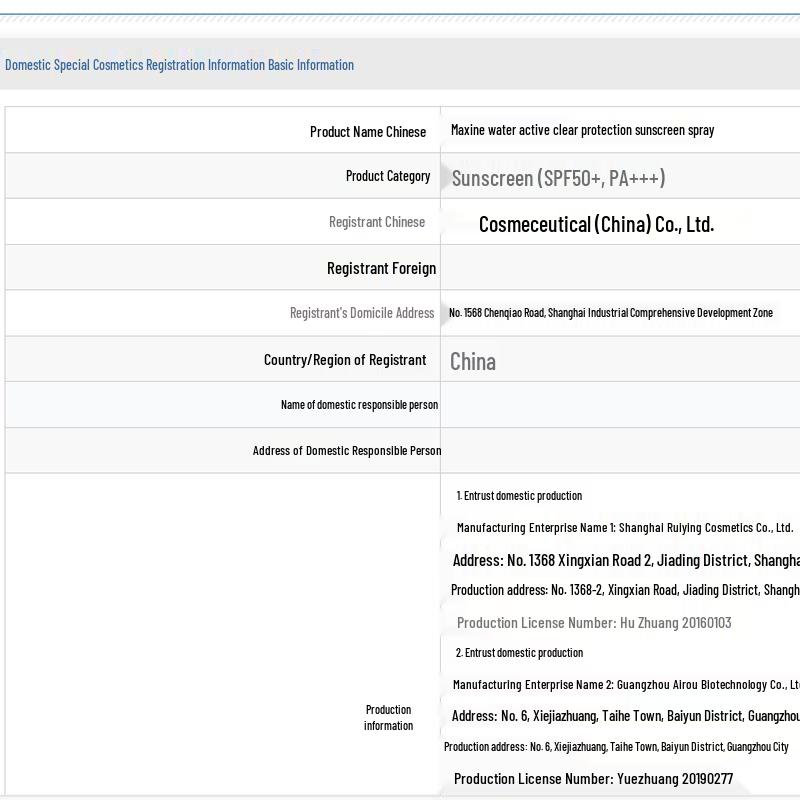Select Production License Number Hu Zhuang 20160103
Screen dimensions: 800x800
point(594,623)
